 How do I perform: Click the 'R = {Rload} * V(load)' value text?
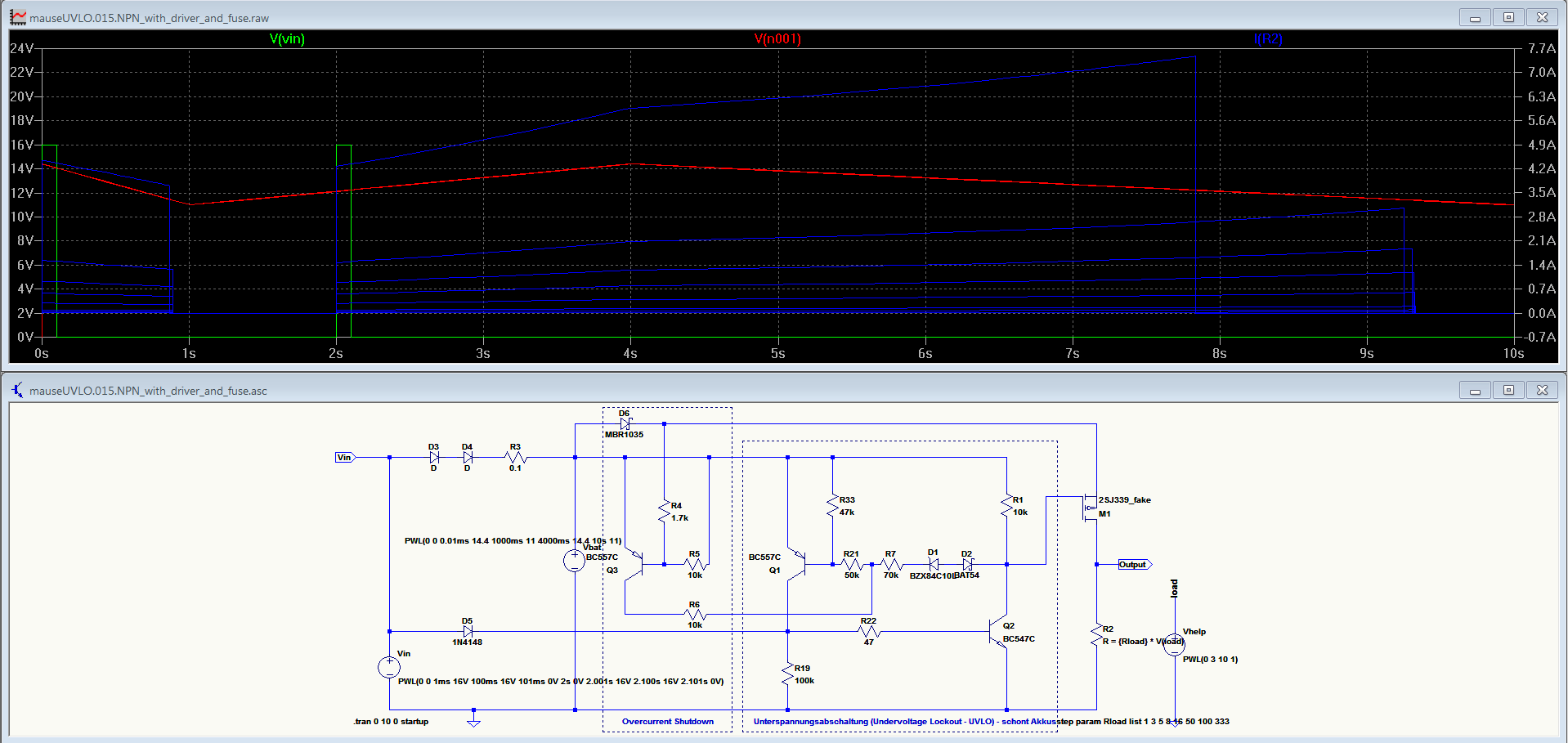1143,642
